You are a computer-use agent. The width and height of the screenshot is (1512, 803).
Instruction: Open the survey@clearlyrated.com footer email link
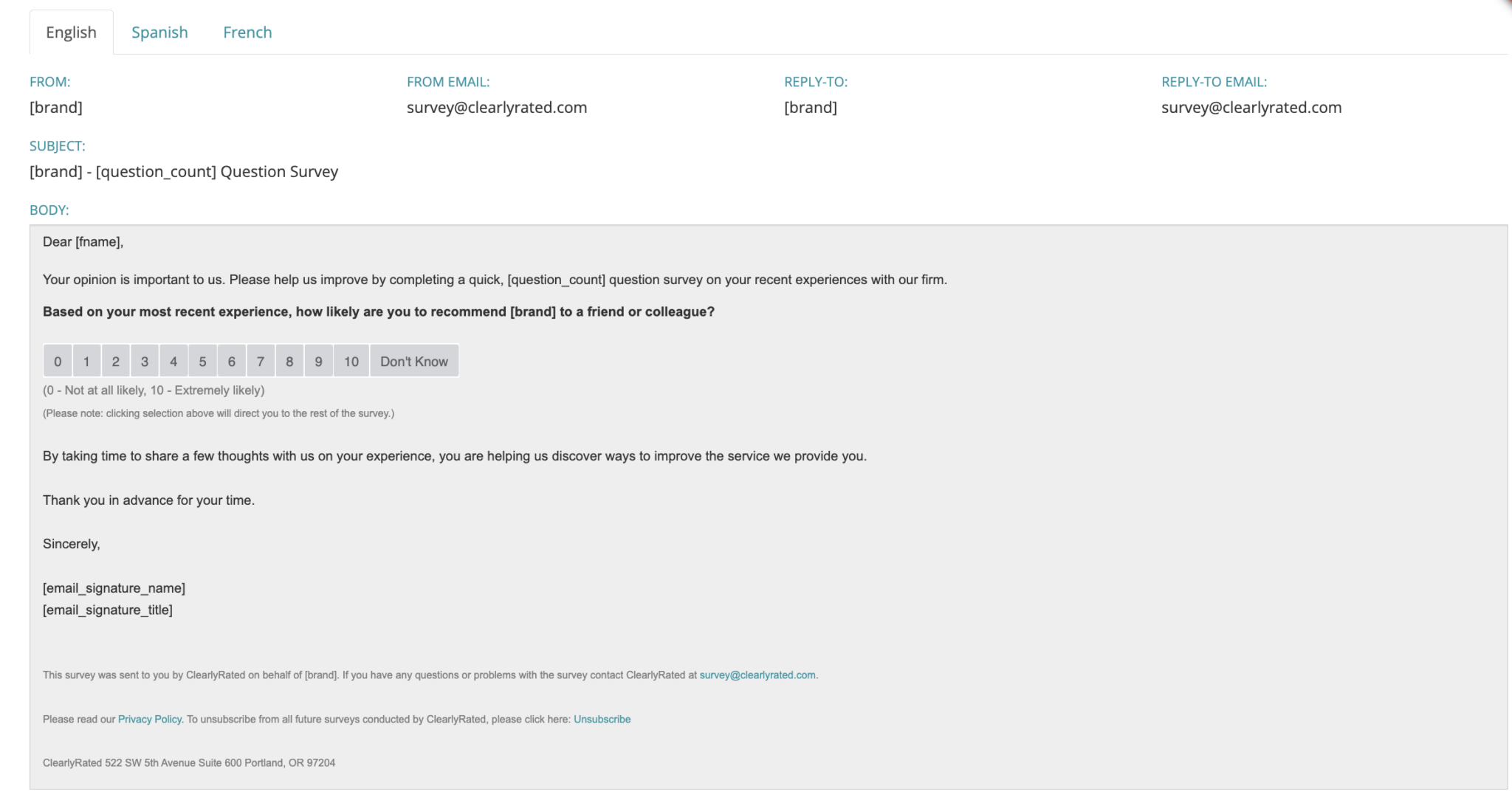(x=757, y=675)
